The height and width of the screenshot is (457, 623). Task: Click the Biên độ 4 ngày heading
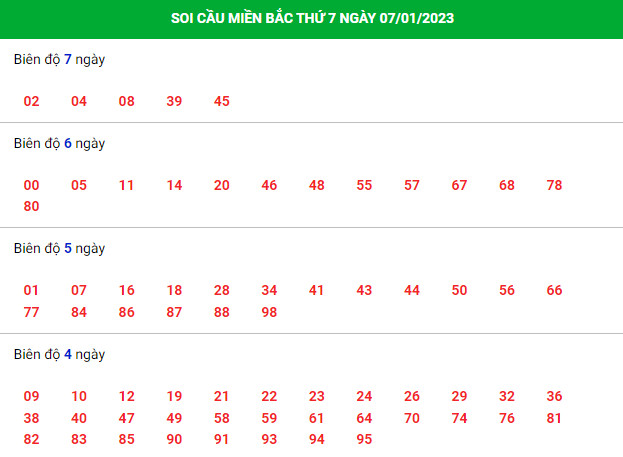[60, 354]
